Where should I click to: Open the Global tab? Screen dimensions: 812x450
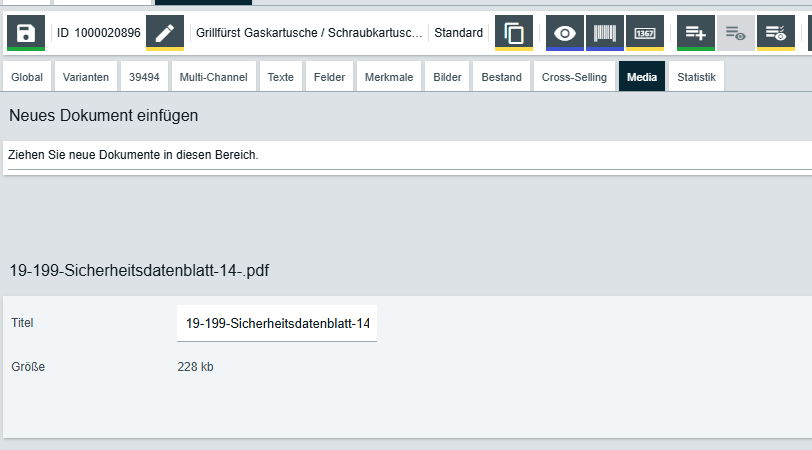[27, 77]
